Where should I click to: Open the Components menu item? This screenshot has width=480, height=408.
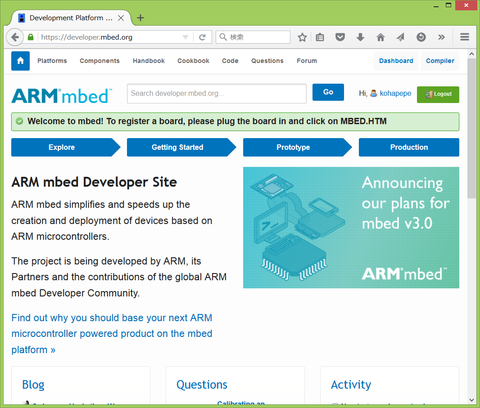(x=99, y=61)
